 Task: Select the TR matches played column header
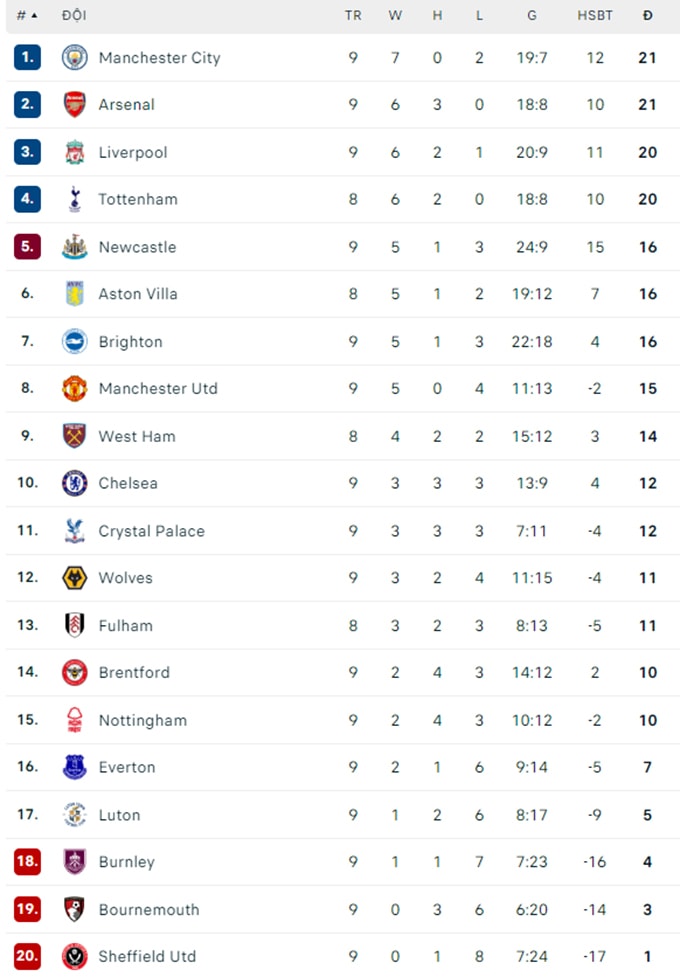[353, 16]
